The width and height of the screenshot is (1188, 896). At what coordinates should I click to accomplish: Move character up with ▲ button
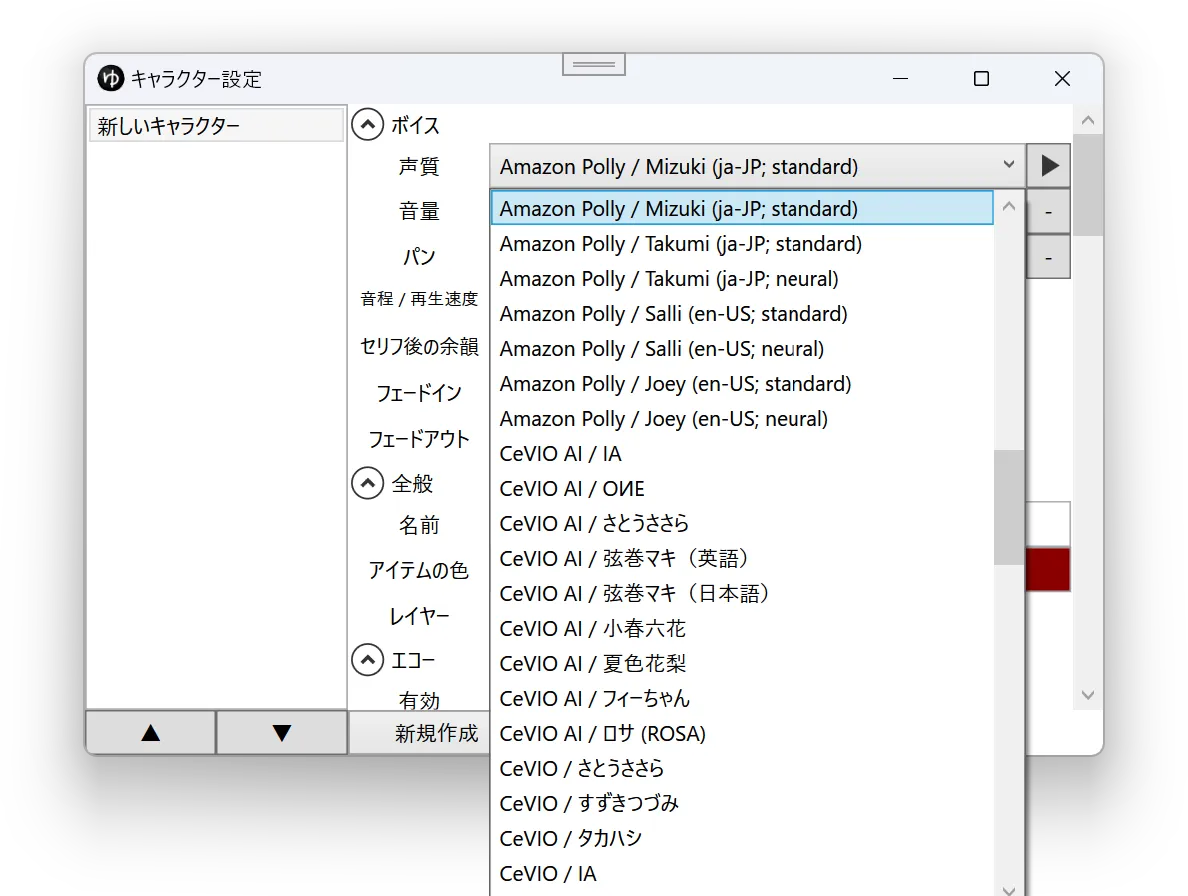point(151,732)
